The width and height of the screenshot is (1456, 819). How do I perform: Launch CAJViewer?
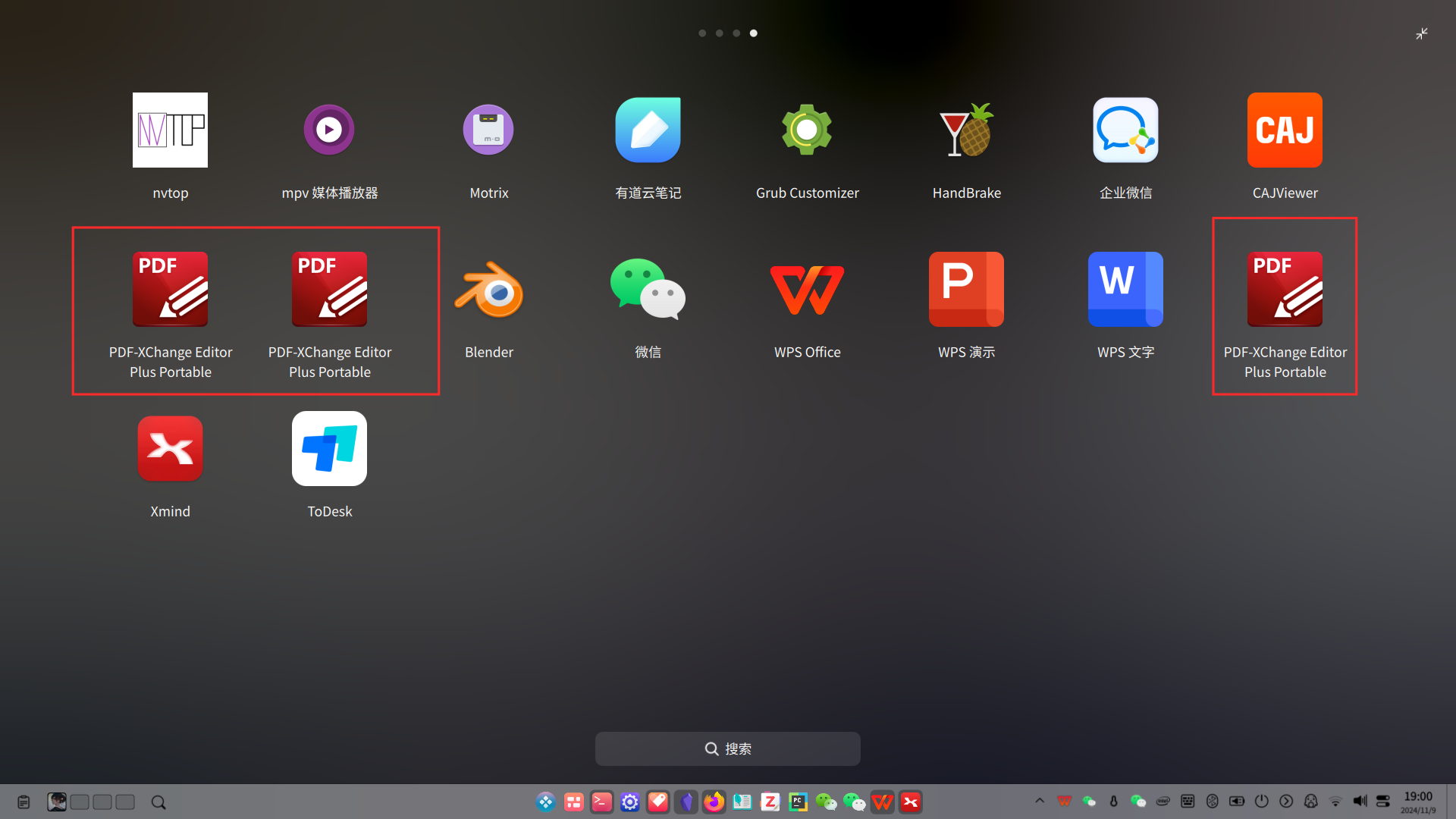coord(1285,130)
